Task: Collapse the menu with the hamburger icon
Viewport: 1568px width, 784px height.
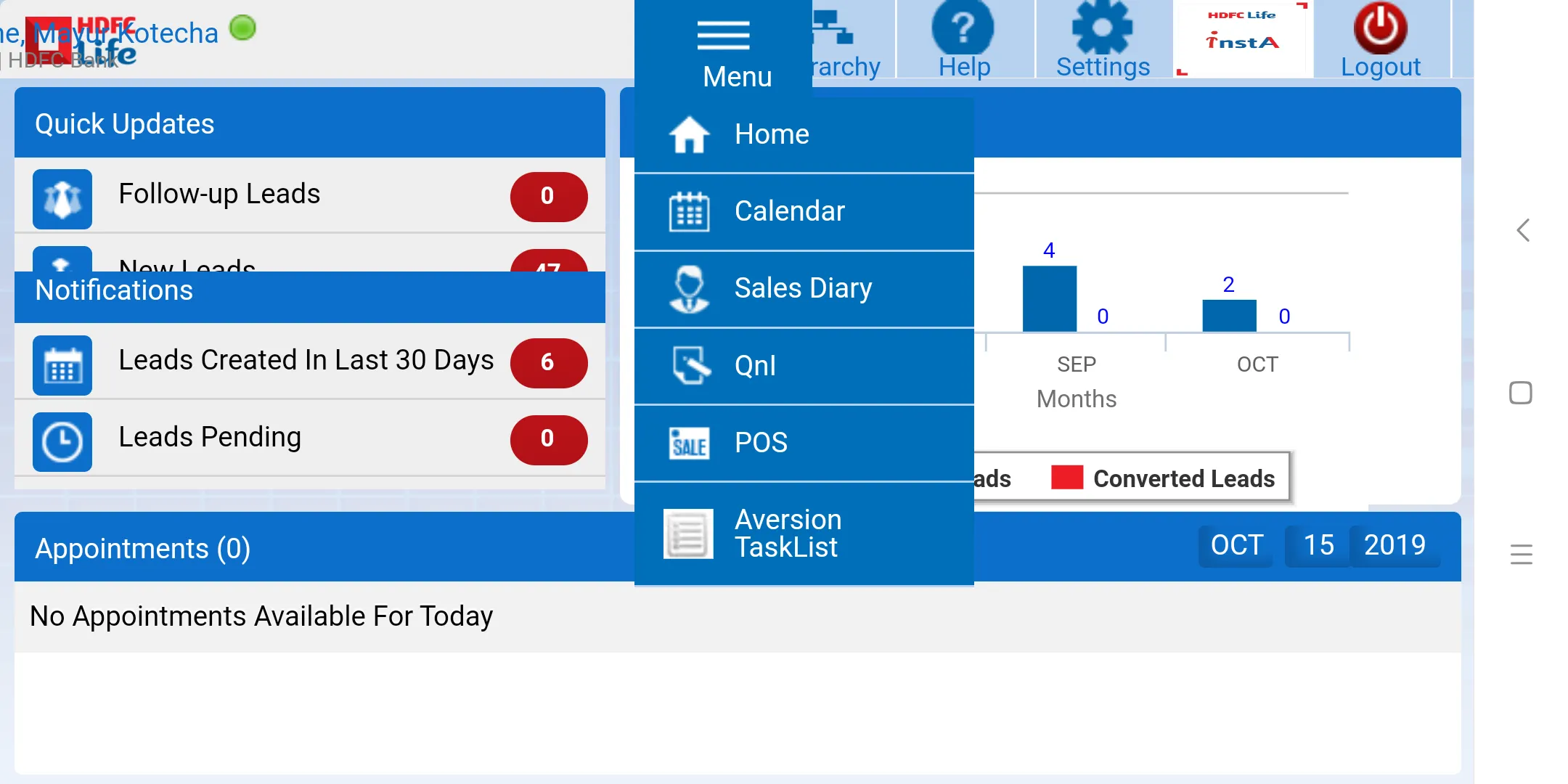Action: point(722,34)
